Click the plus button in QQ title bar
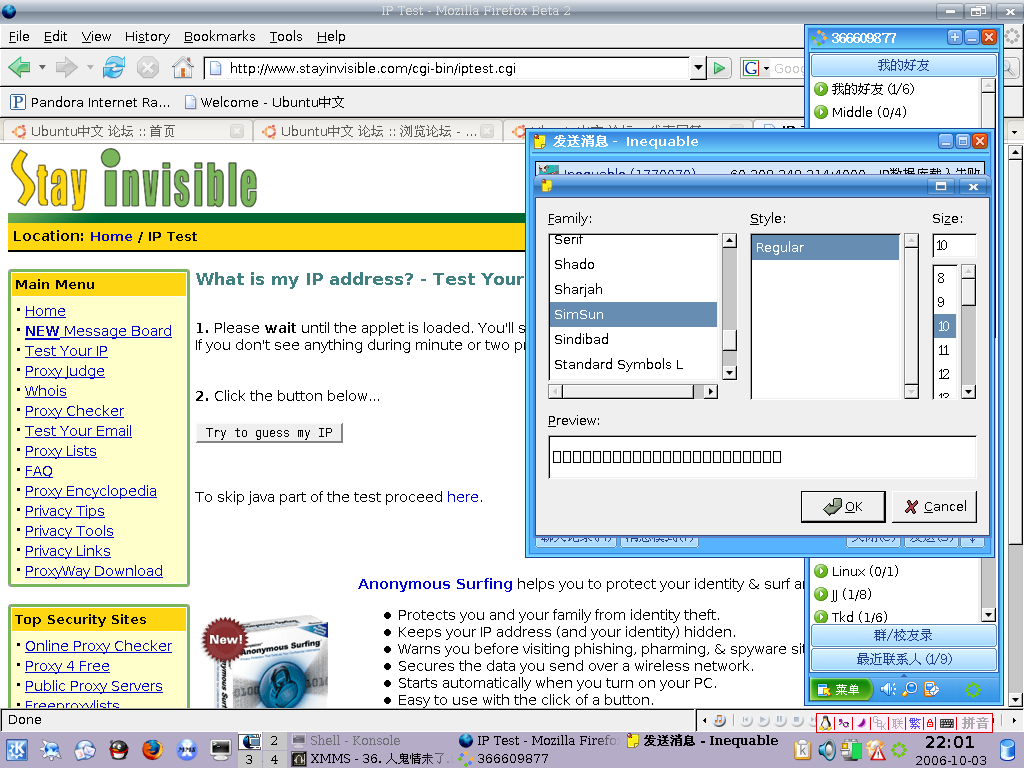This screenshot has width=1024, height=768. tap(954, 37)
